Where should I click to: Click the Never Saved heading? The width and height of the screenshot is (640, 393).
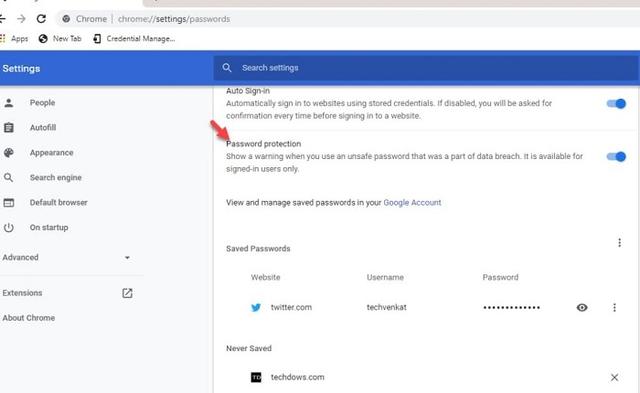tap(249, 349)
